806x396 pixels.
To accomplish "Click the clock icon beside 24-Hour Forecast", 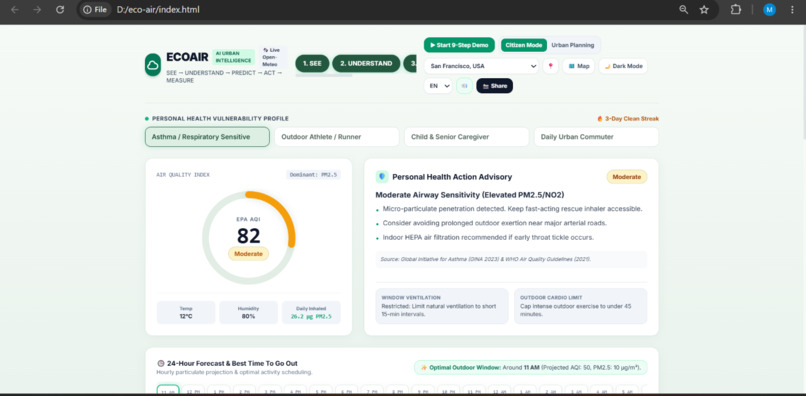I will click(160, 363).
